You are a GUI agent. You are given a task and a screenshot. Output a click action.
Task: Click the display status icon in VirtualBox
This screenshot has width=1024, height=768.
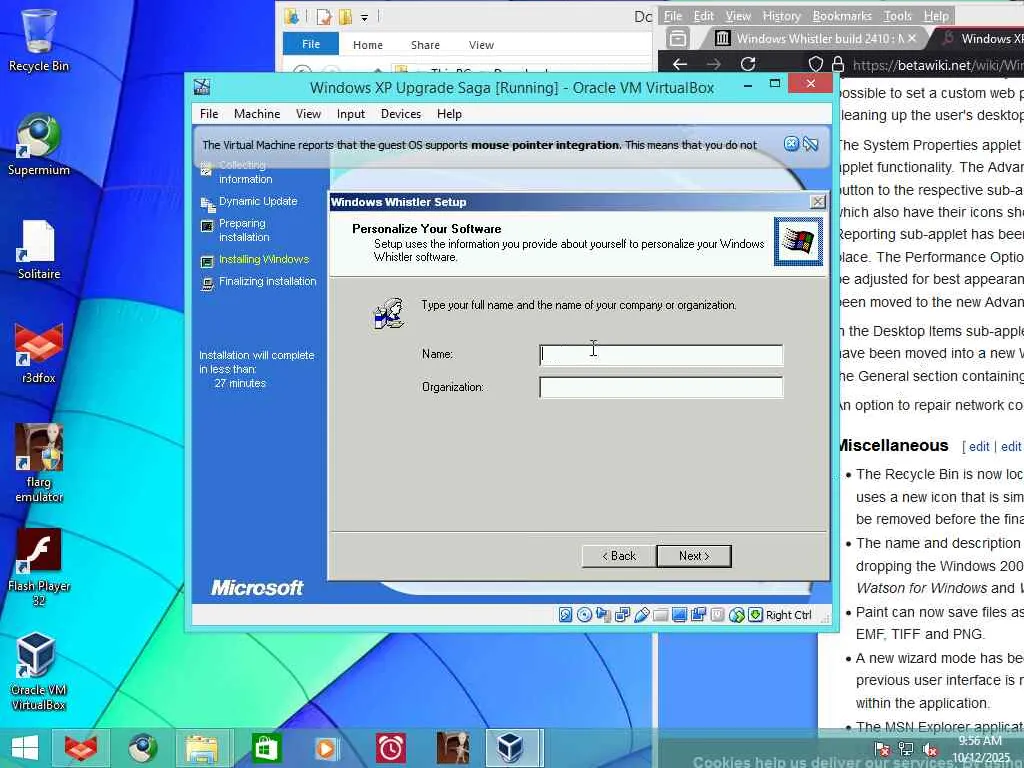(x=679, y=615)
